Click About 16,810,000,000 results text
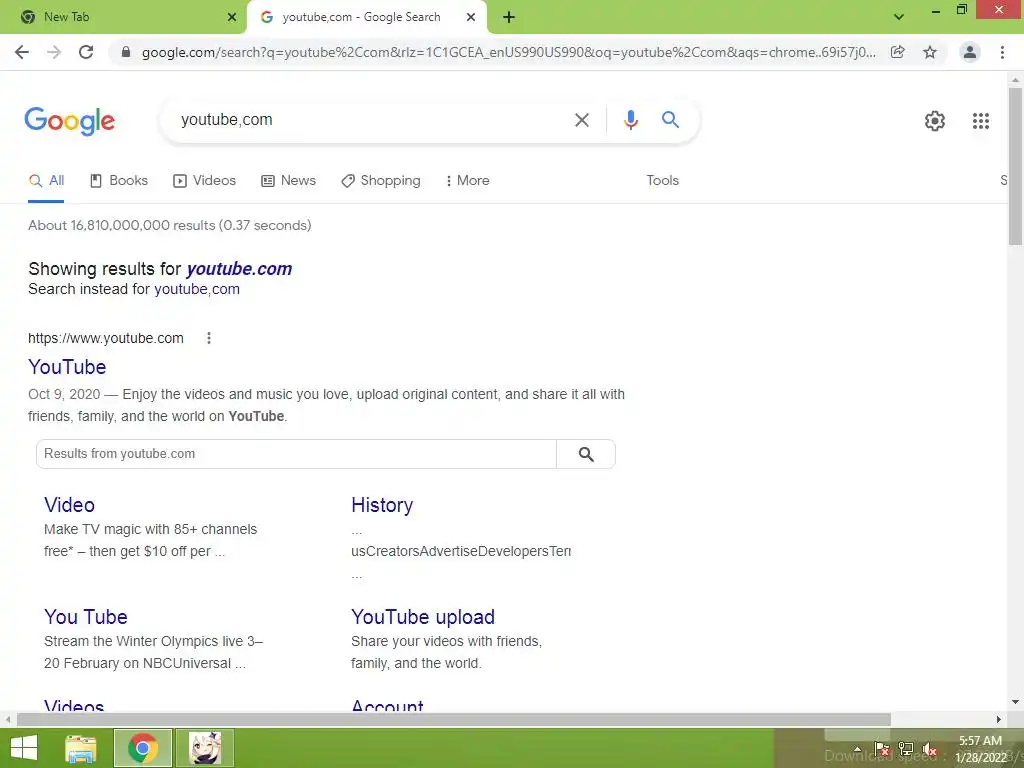 coord(170,225)
